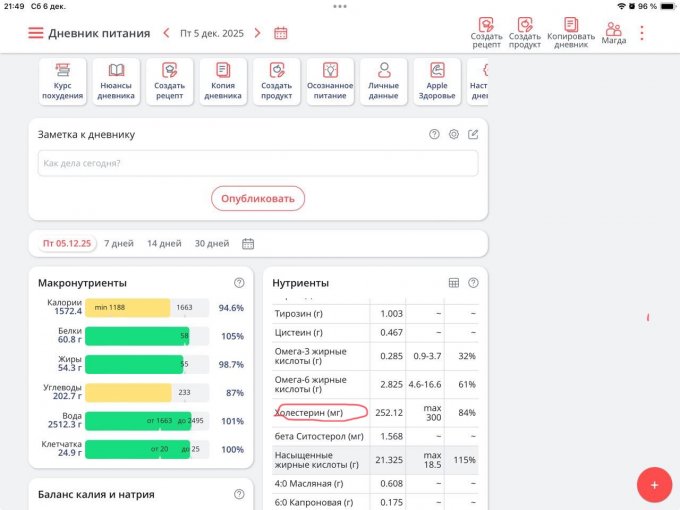Screen dimensions: 680x510
Task: Open the three-dot overflow menu
Action: pos(642,33)
